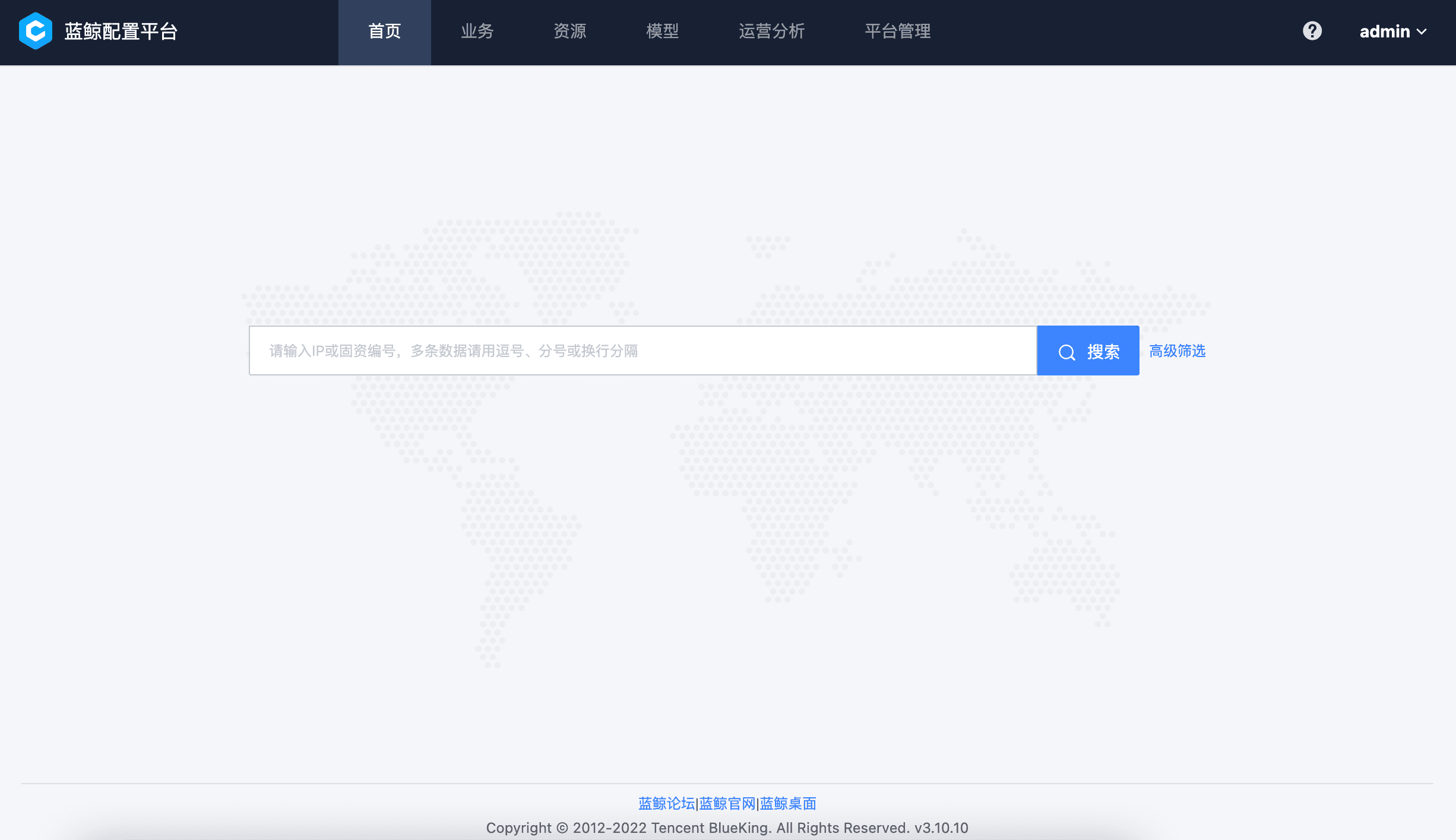1456x840 pixels.
Task: Click the magnifier icon in search button
Action: click(x=1067, y=351)
